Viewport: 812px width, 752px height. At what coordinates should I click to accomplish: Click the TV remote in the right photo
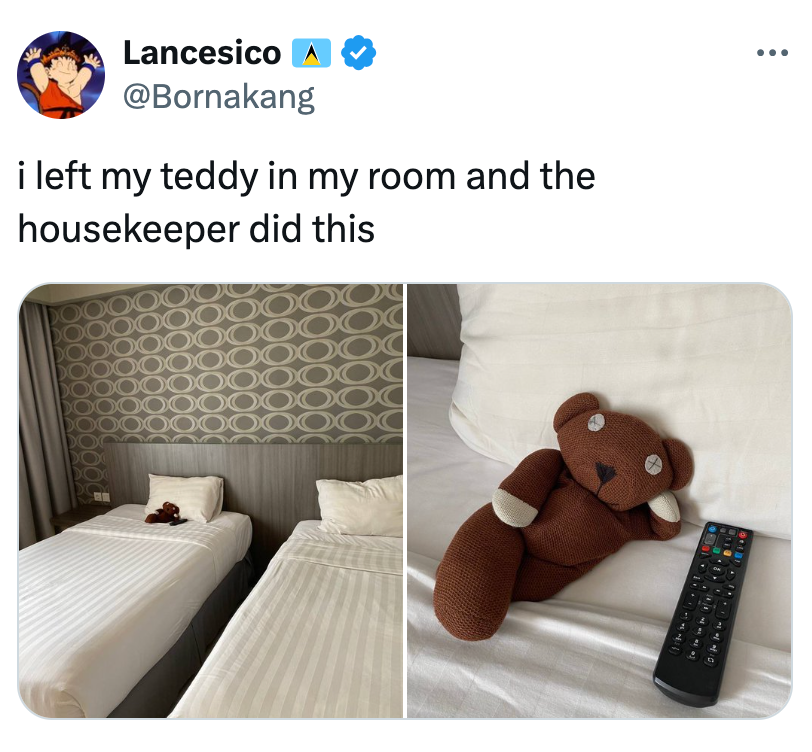[702, 613]
